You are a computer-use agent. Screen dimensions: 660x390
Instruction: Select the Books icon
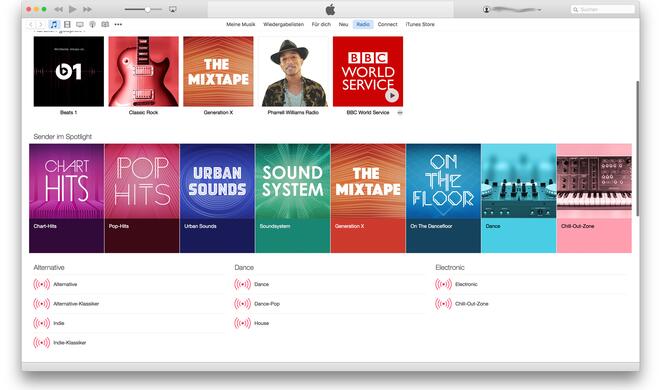tap(105, 24)
